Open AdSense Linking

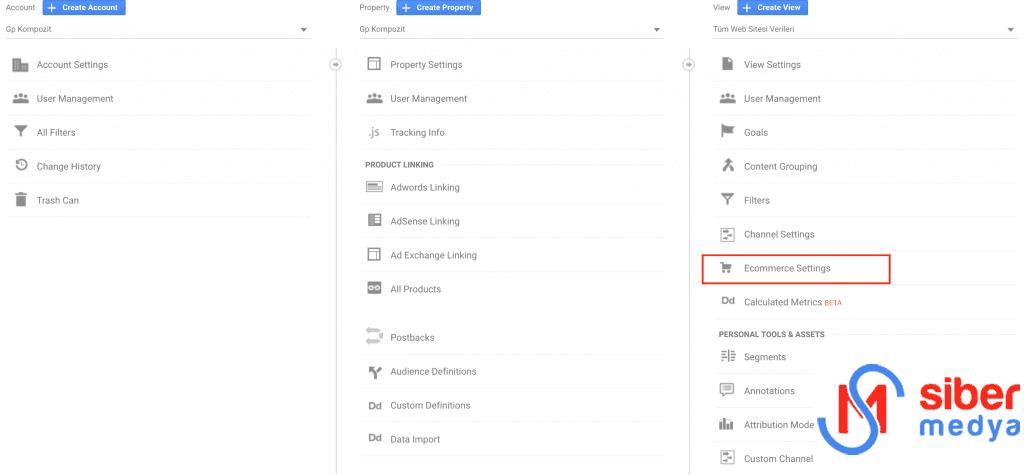(425, 221)
